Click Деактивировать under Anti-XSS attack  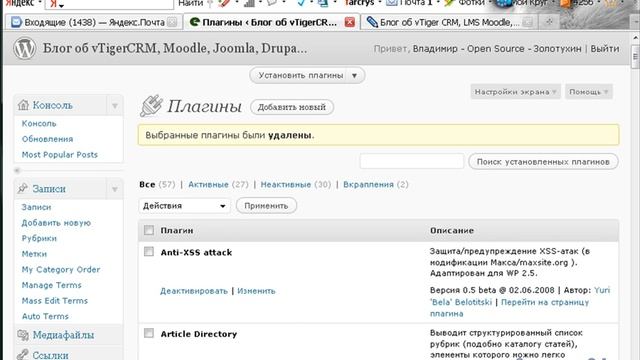(x=194, y=291)
